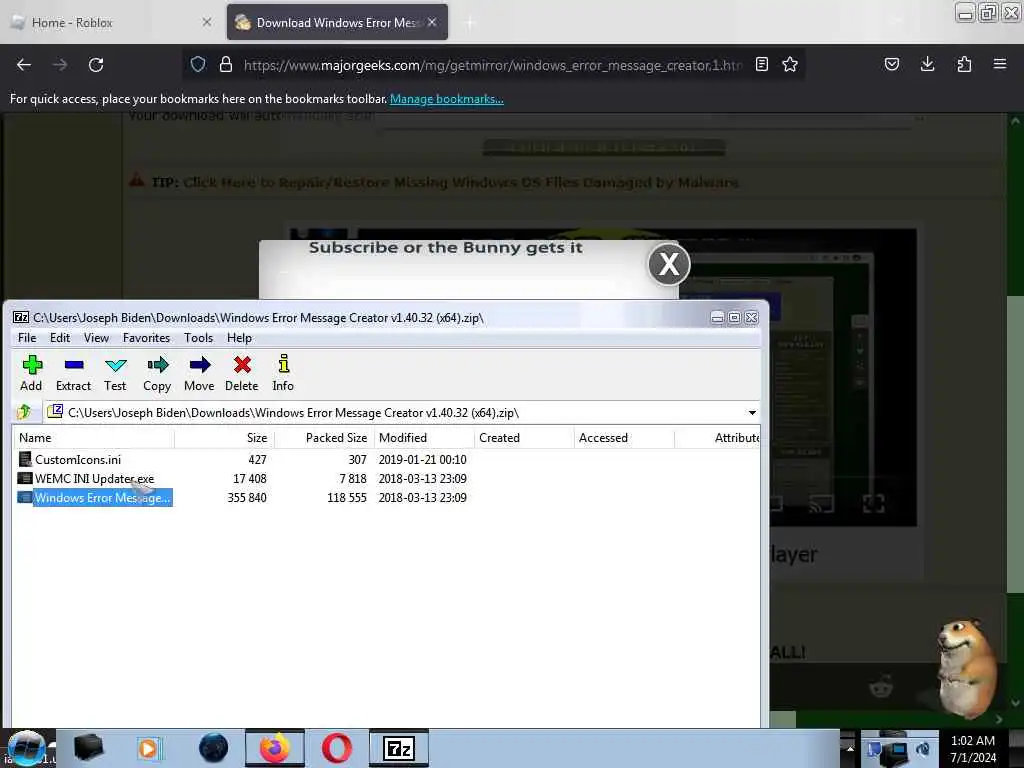1024x768 pixels.
Task: Click size value 17 408
Action: pos(249,479)
